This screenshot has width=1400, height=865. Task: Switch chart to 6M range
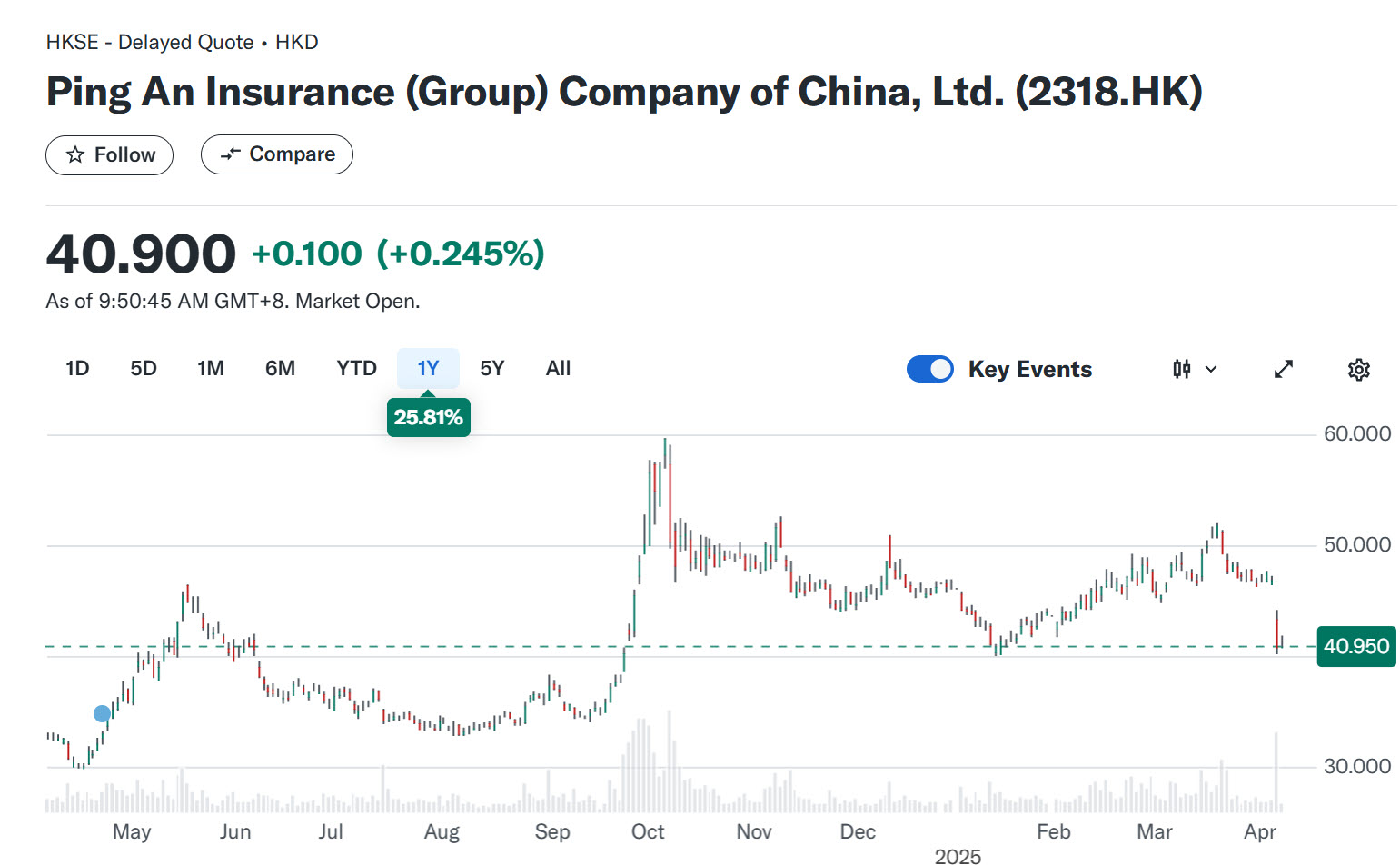(x=281, y=368)
